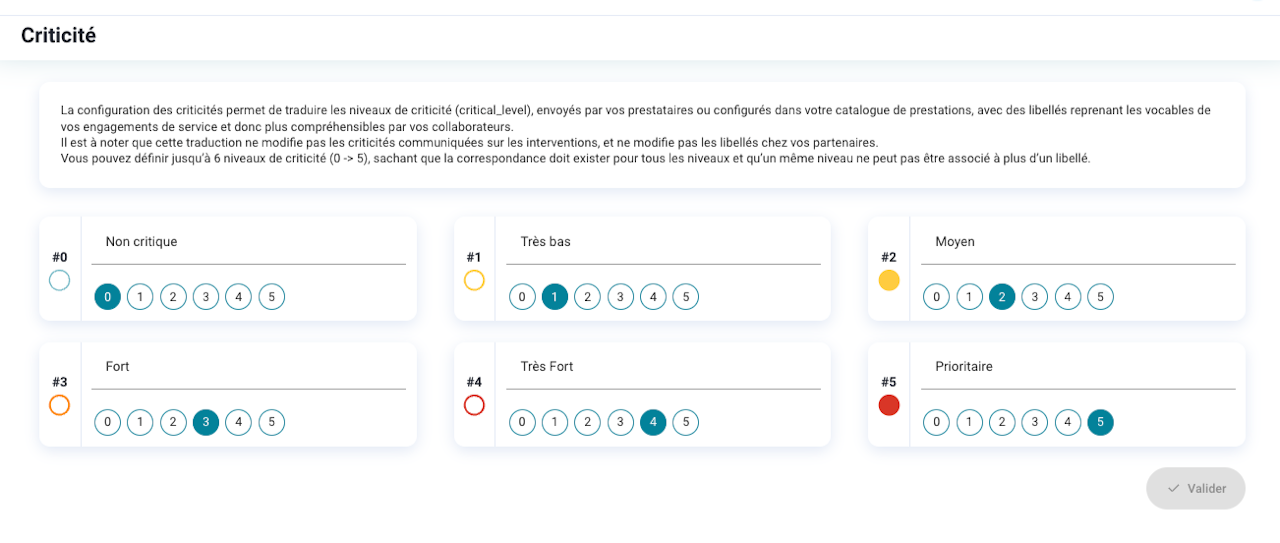The width and height of the screenshot is (1280, 543).
Task: Open the orange color circle for #3
Action: [60, 405]
